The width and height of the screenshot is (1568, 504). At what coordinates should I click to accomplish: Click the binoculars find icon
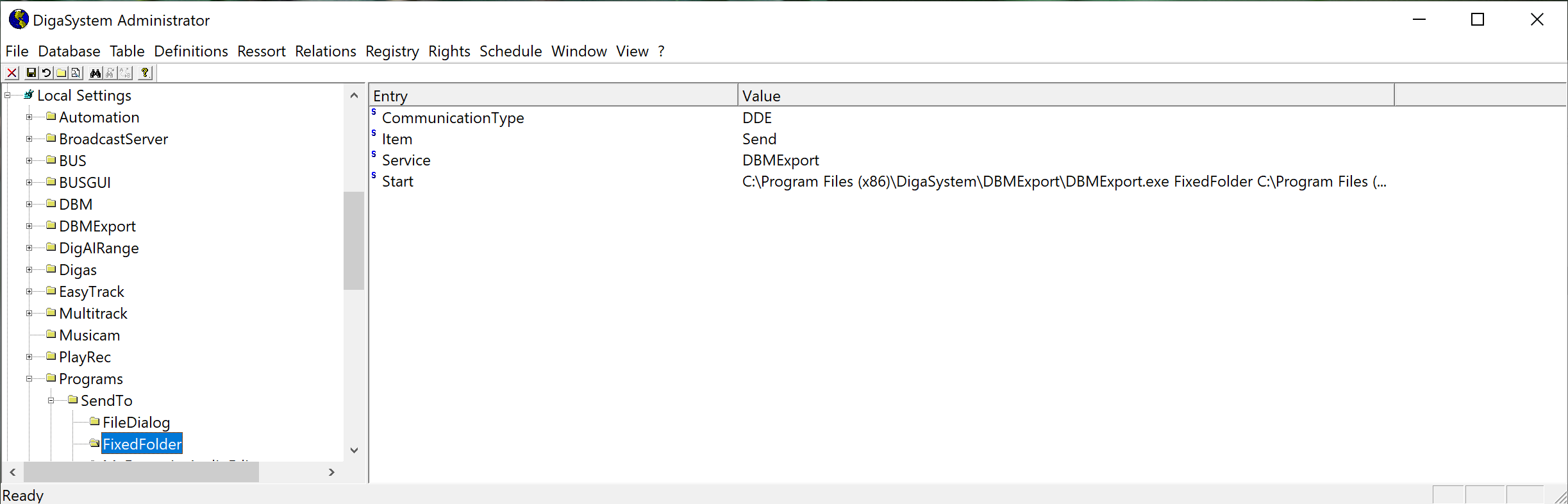pos(96,73)
